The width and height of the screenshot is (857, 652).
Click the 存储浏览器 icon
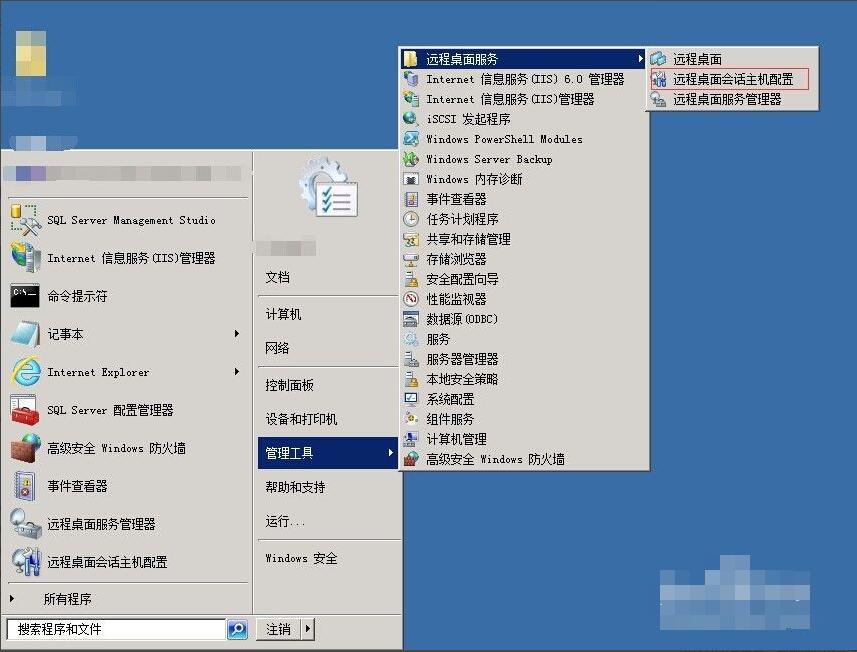click(411, 259)
